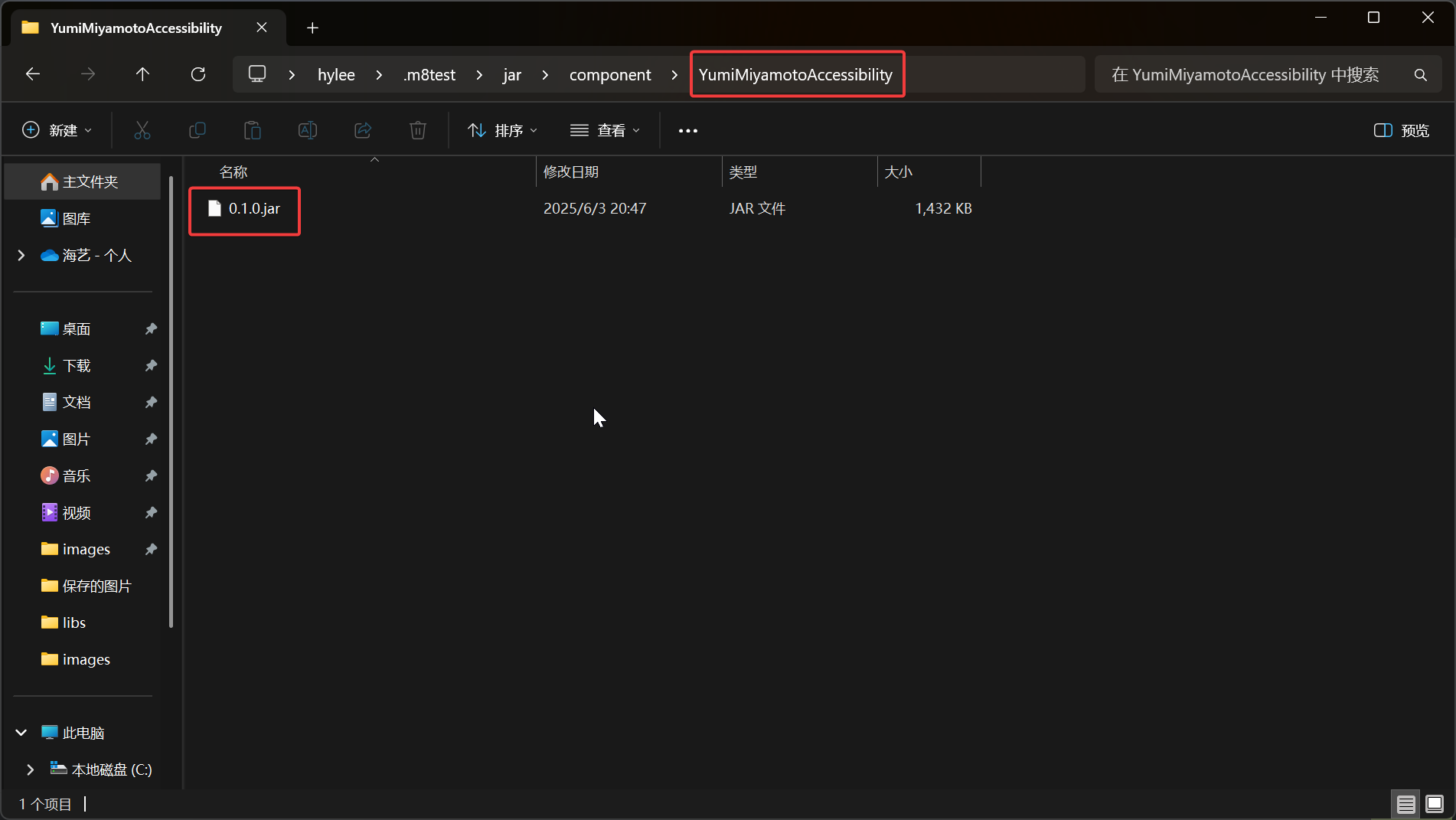Delete using the trash icon
The width and height of the screenshot is (1456, 820).
417,130
